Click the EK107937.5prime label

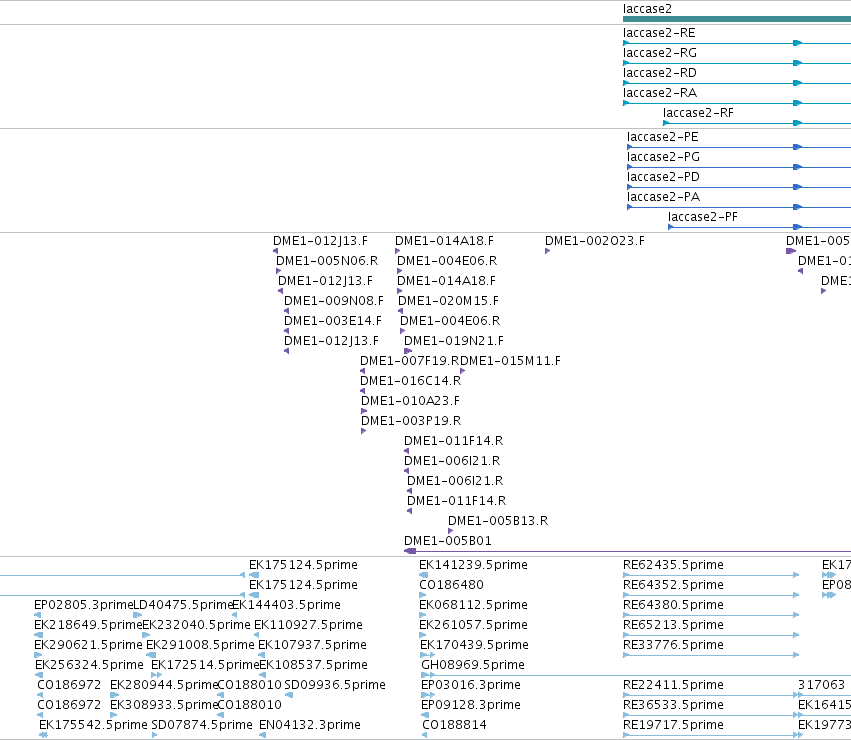pos(313,646)
